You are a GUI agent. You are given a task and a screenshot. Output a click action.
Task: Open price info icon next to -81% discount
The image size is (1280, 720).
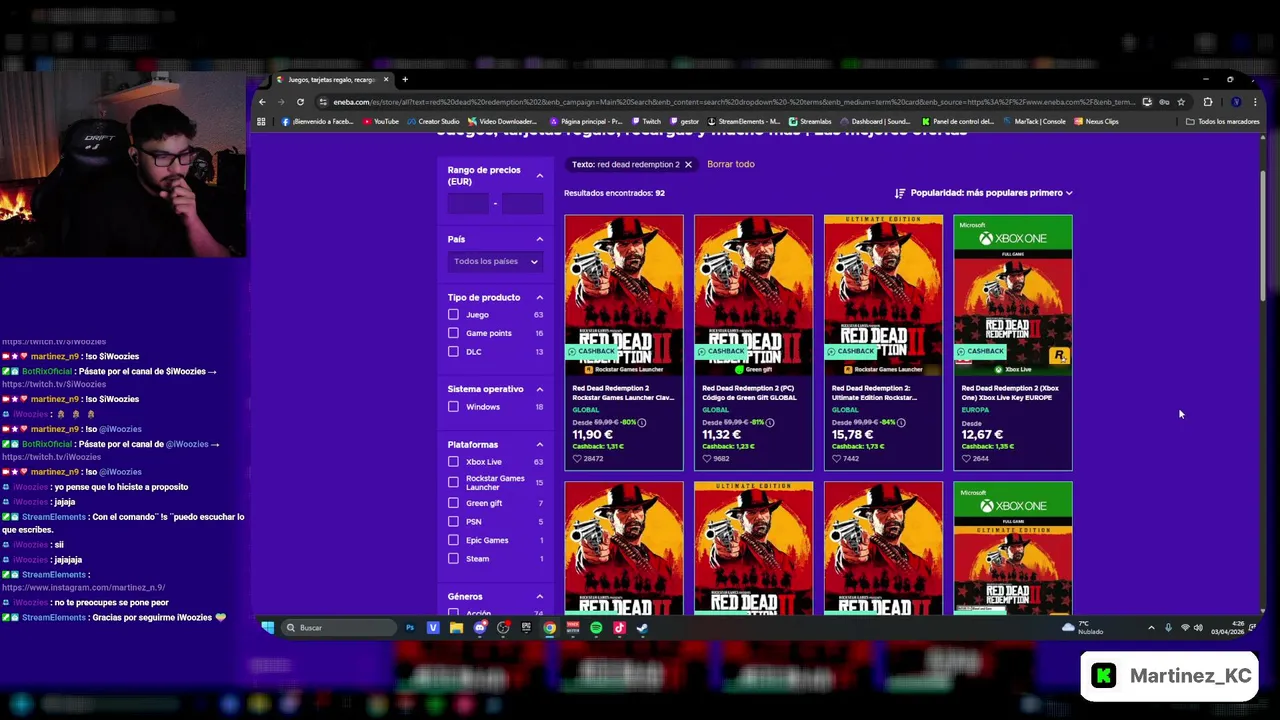[770, 422]
